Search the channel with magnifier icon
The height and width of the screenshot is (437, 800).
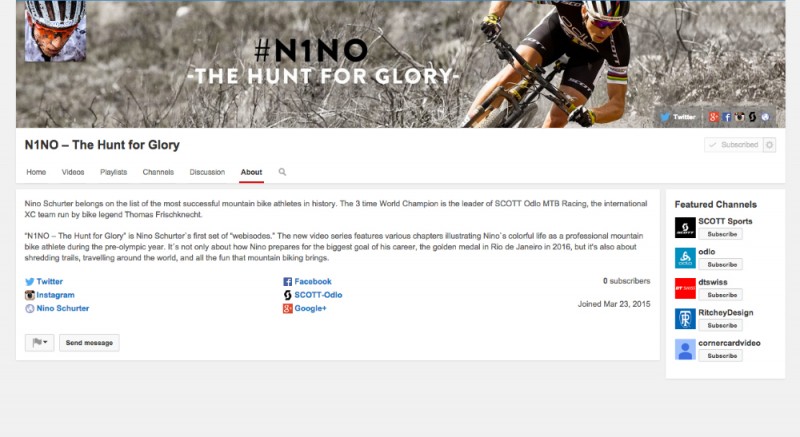282,172
